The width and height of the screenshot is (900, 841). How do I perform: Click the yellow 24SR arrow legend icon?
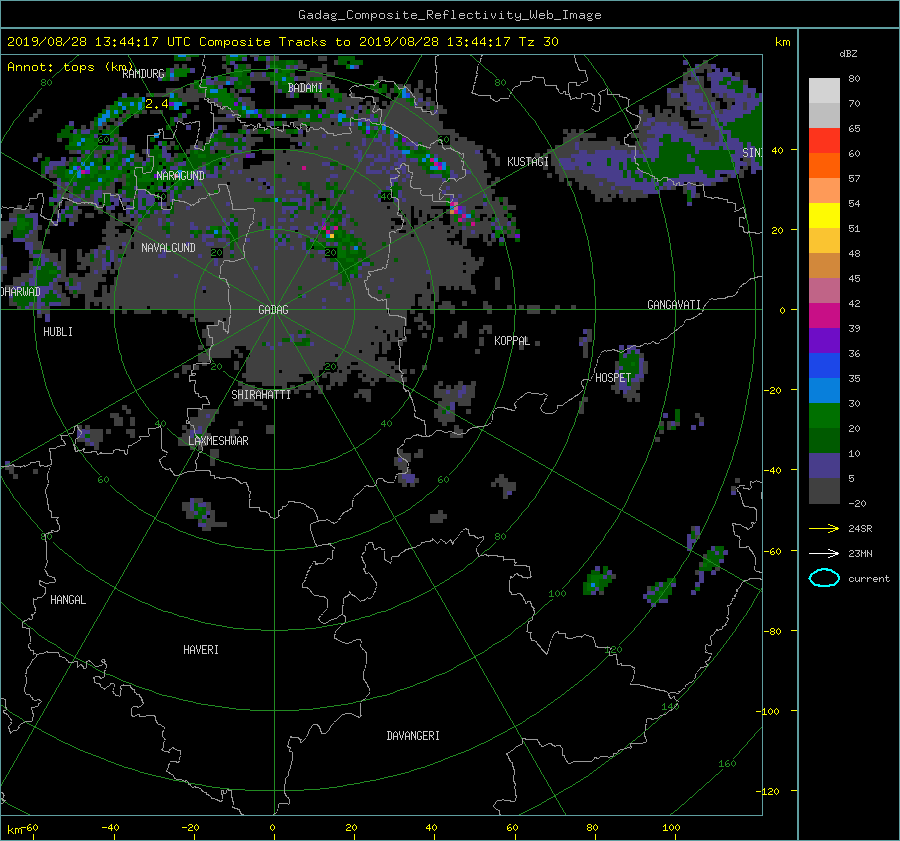pyautogui.click(x=824, y=529)
